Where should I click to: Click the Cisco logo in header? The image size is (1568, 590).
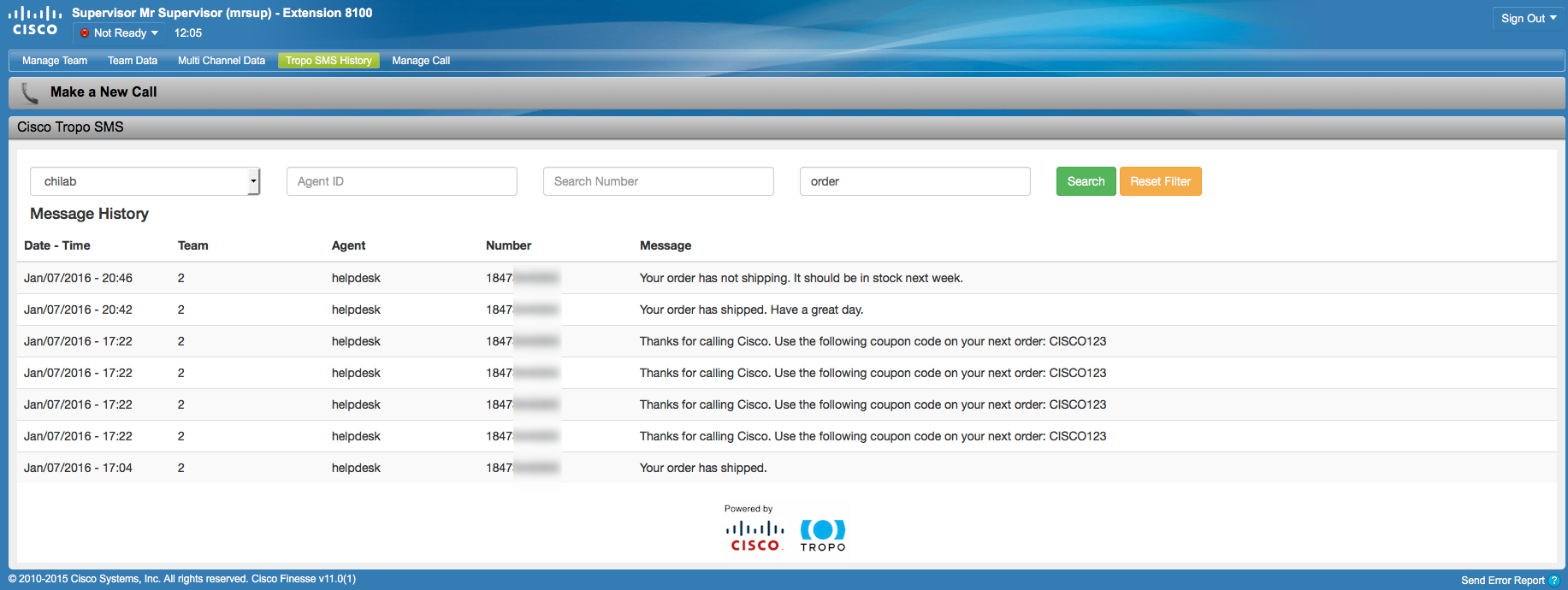coord(35,21)
